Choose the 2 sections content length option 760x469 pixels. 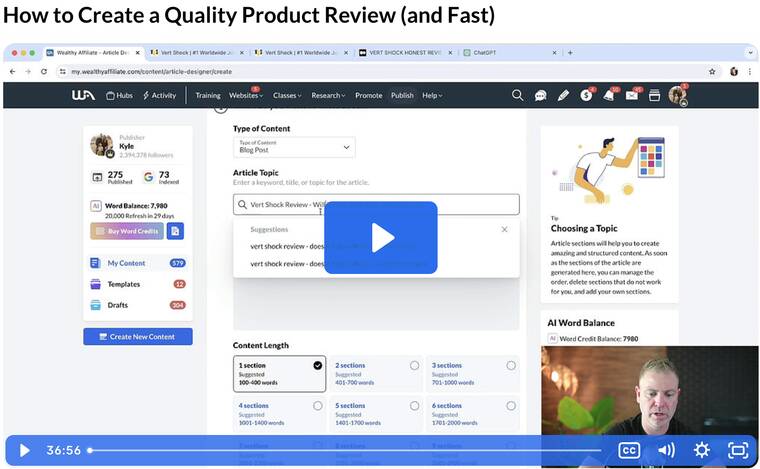414,366
